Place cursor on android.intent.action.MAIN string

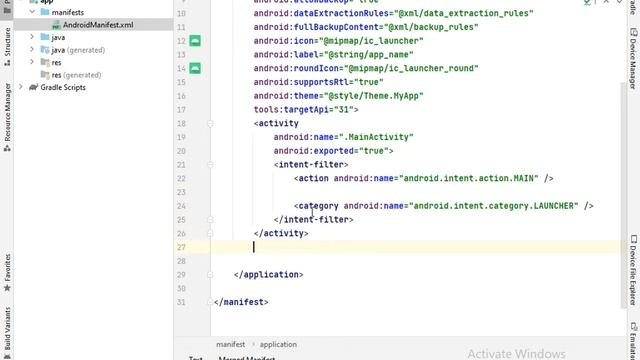pyautogui.click(x=469, y=178)
